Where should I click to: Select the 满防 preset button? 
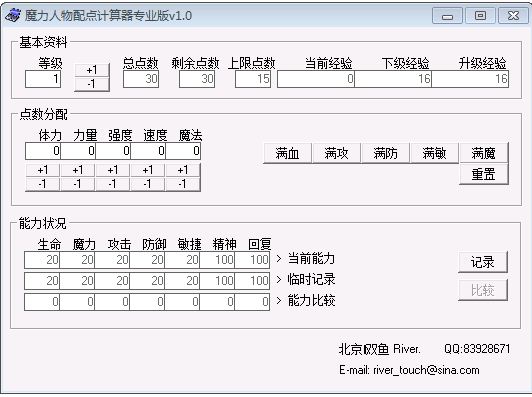click(385, 153)
